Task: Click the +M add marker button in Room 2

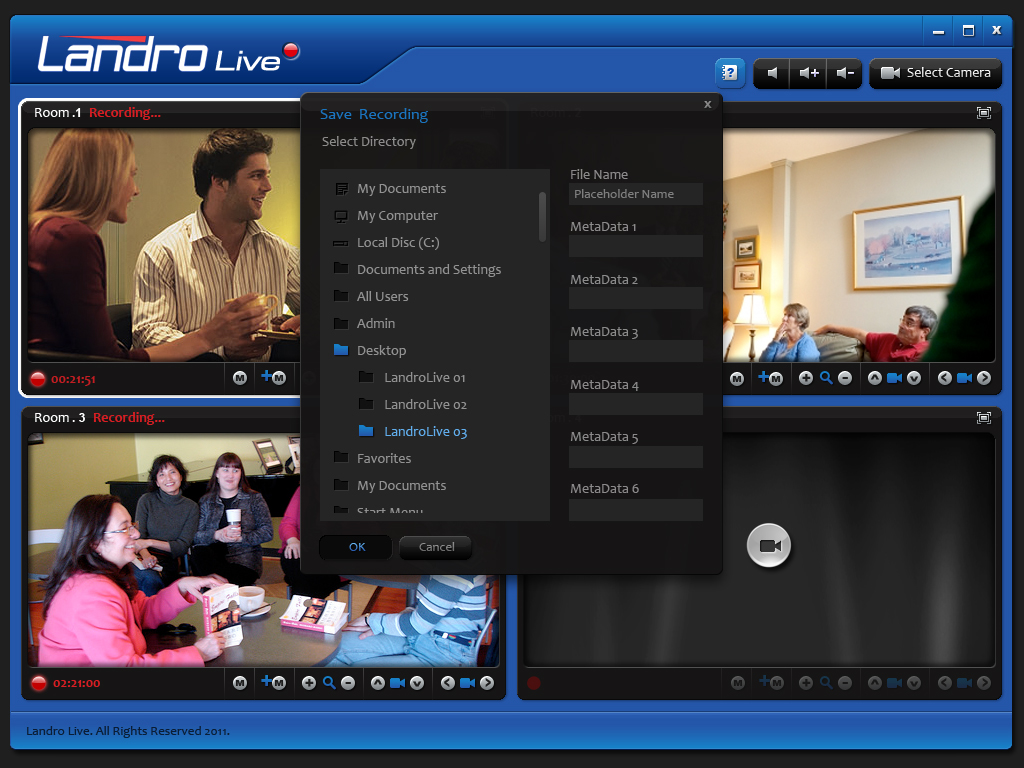Action: click(771, 378)
